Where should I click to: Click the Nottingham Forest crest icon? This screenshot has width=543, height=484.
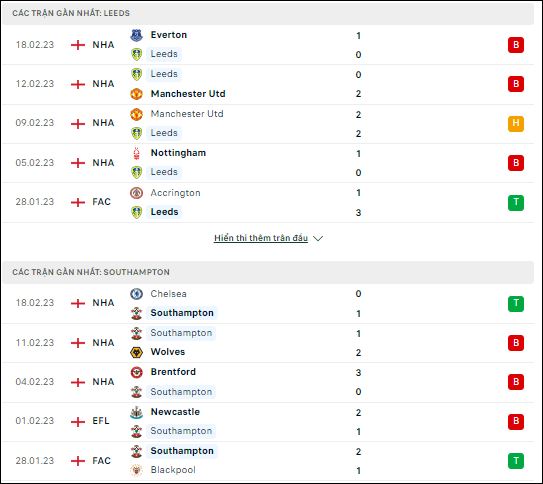click(136, 153)
